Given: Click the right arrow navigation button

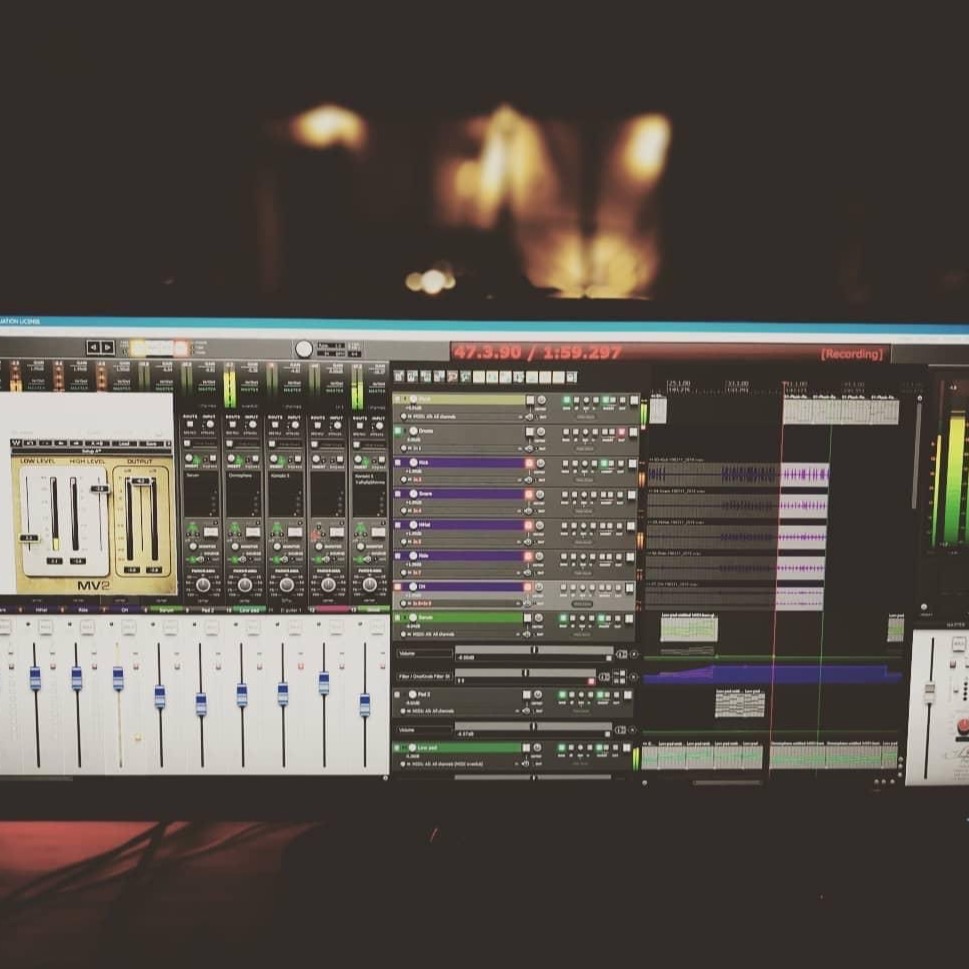Looking at the screenshot, I should (107, 347).
